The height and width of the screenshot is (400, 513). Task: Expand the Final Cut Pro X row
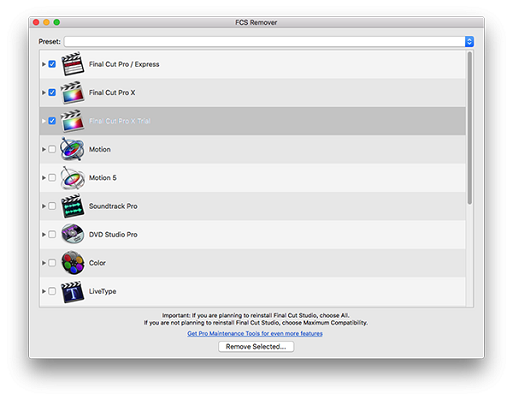44,92
